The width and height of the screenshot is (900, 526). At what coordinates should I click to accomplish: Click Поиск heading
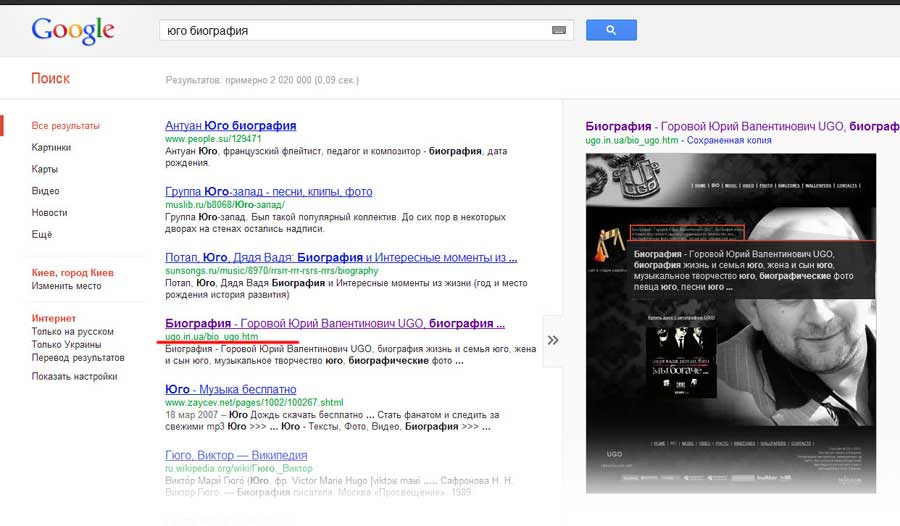coord(51,79)
